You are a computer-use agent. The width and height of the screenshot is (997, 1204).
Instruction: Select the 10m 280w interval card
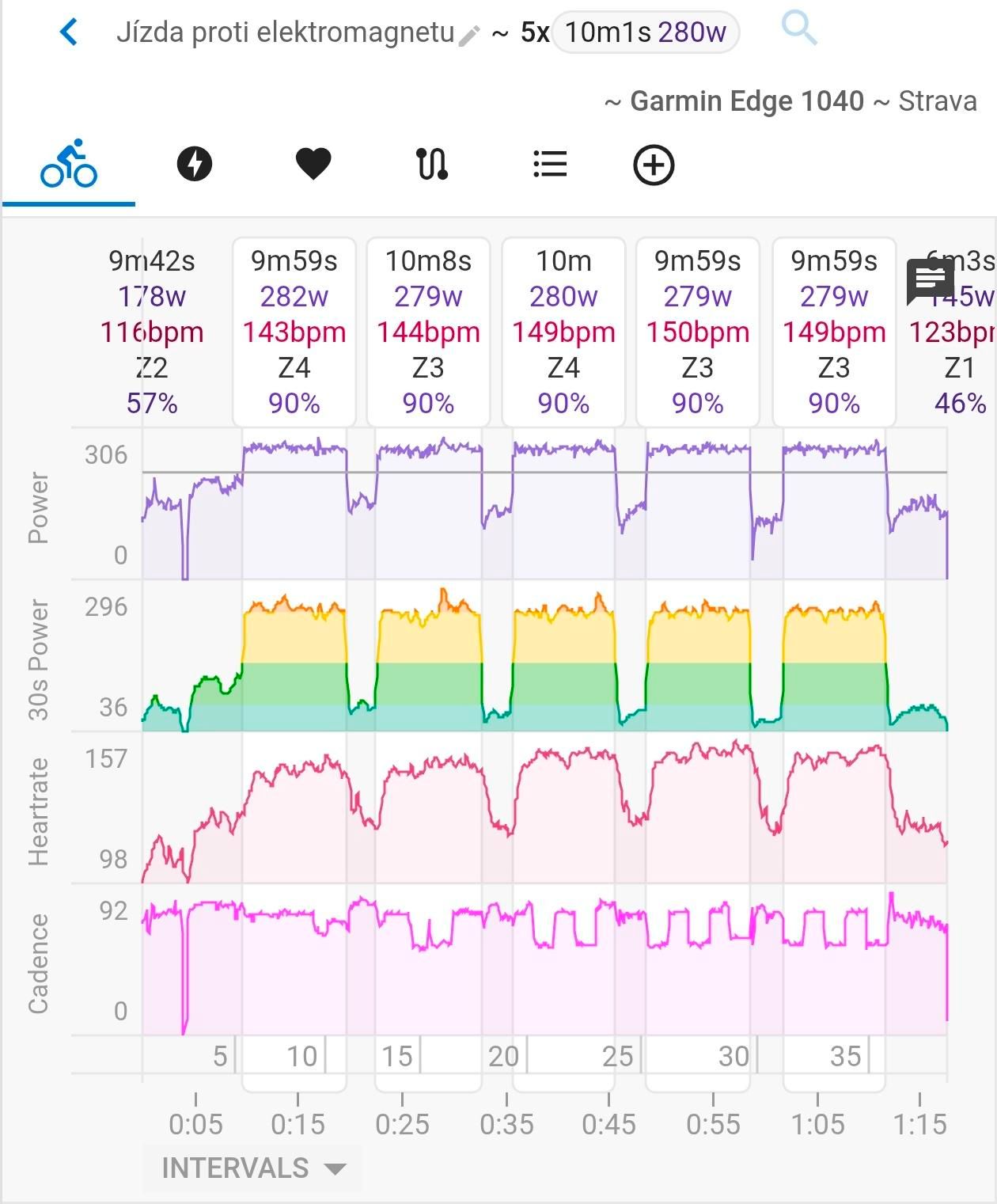pyautogui.click(x=563, y=332)
